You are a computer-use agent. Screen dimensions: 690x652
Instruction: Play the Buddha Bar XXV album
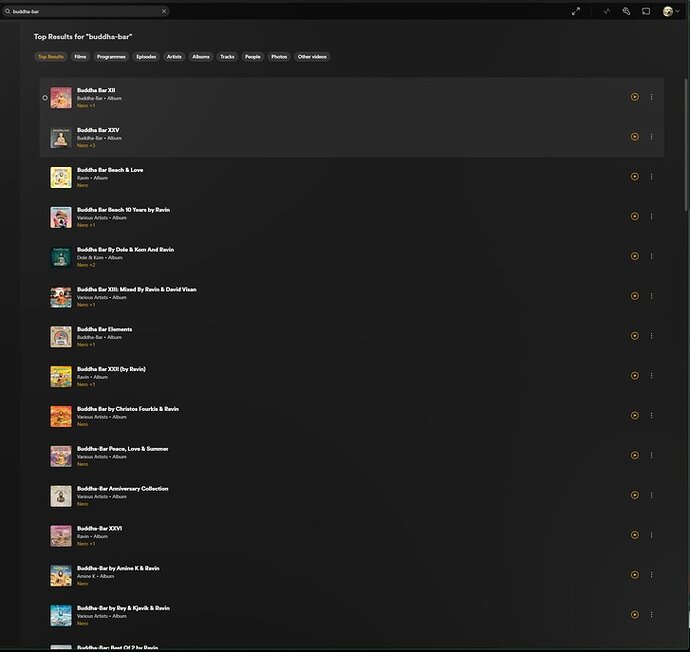click(635, 137)
